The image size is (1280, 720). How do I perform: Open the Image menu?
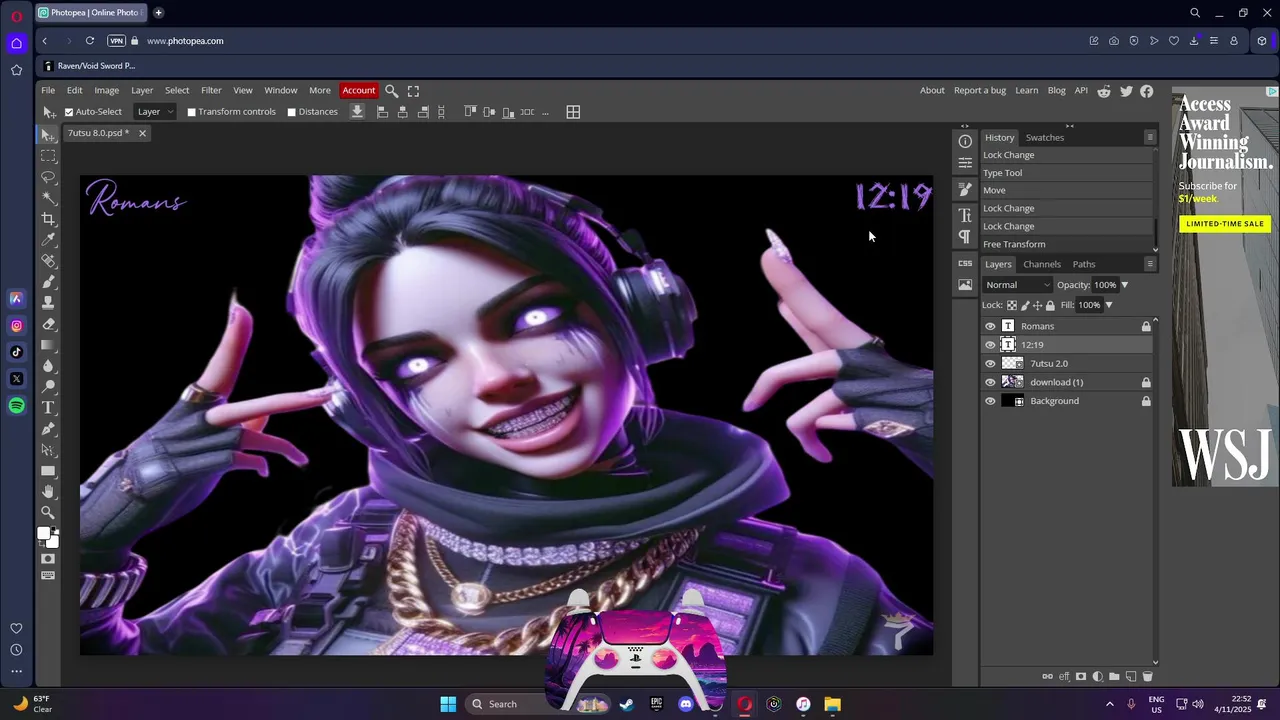[x=106, y=91]
